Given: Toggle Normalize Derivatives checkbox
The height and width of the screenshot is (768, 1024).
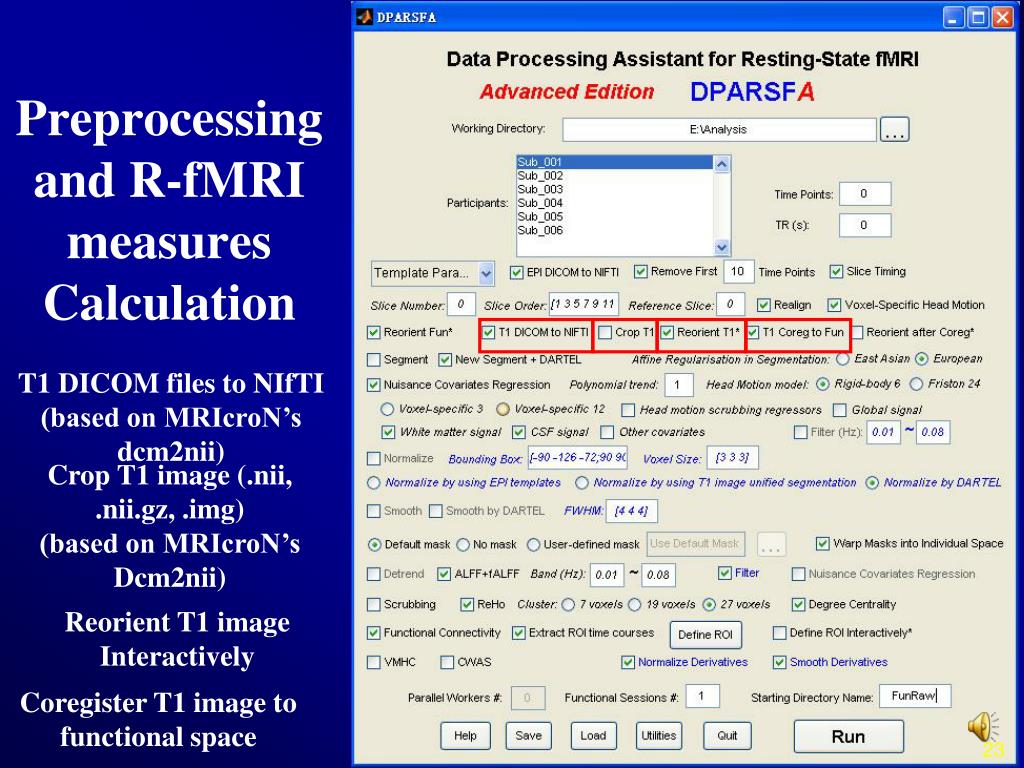Looking at the screenshot, I should (628, 663).
